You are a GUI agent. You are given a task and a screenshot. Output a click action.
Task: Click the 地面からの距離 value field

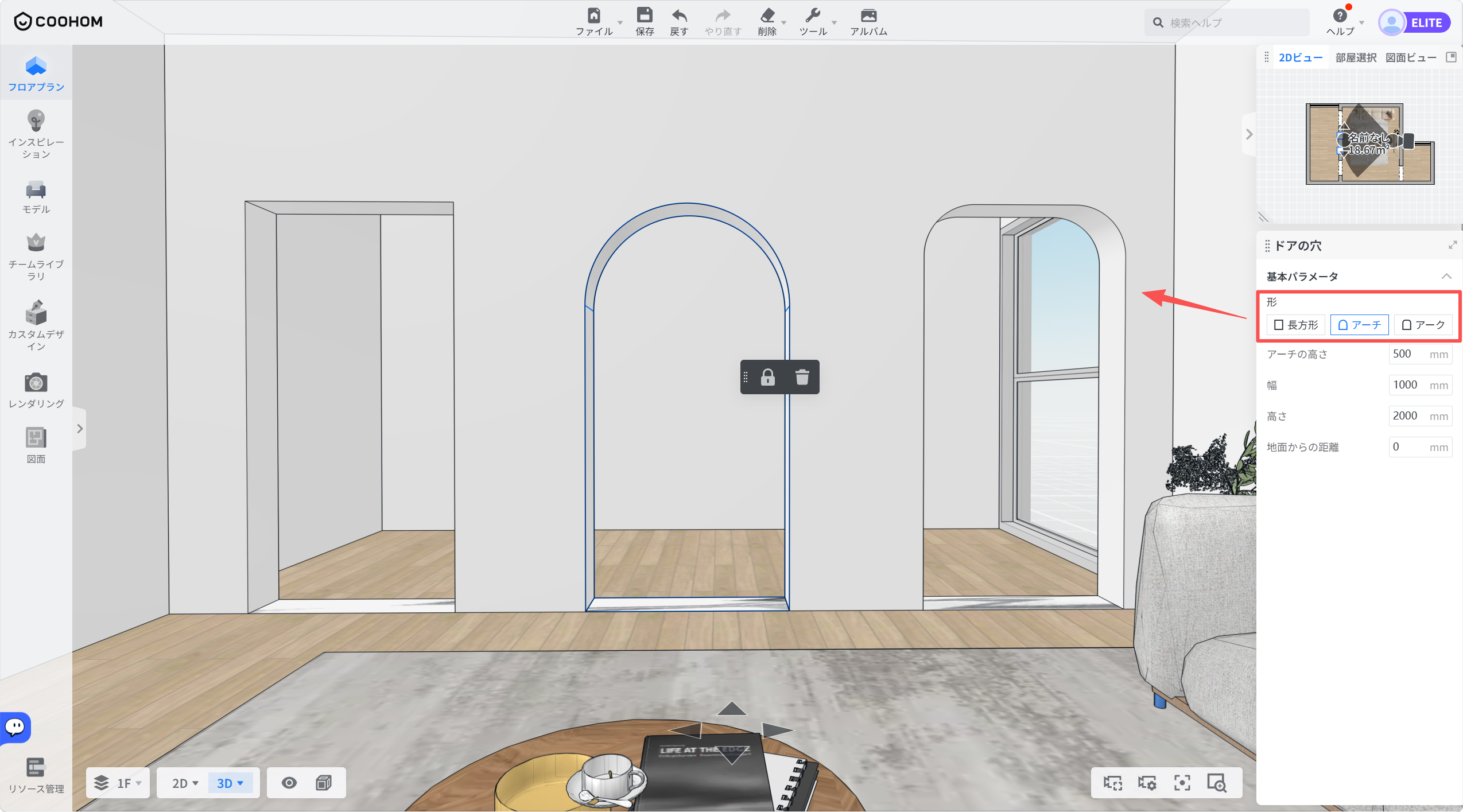click(1420, 447)
